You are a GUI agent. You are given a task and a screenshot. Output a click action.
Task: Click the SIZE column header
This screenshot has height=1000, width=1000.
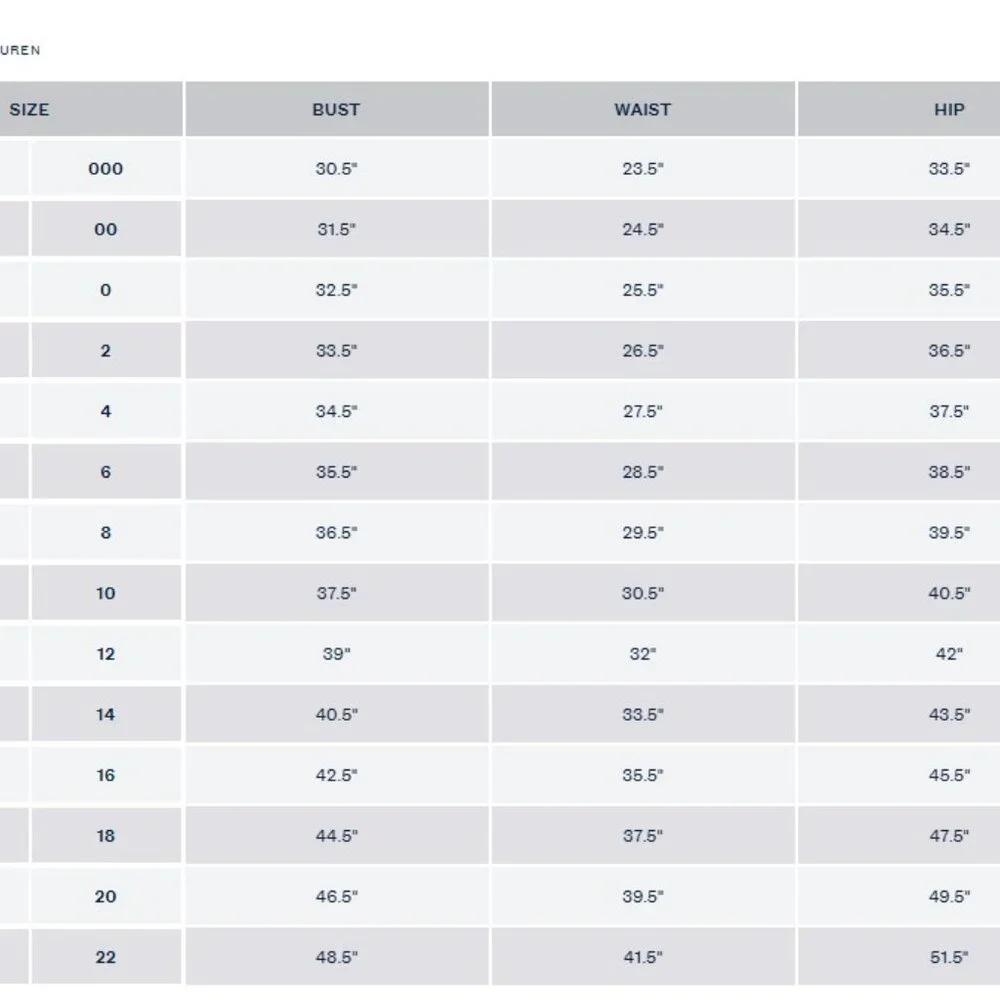pyautogui.click(x=30, y=110)
